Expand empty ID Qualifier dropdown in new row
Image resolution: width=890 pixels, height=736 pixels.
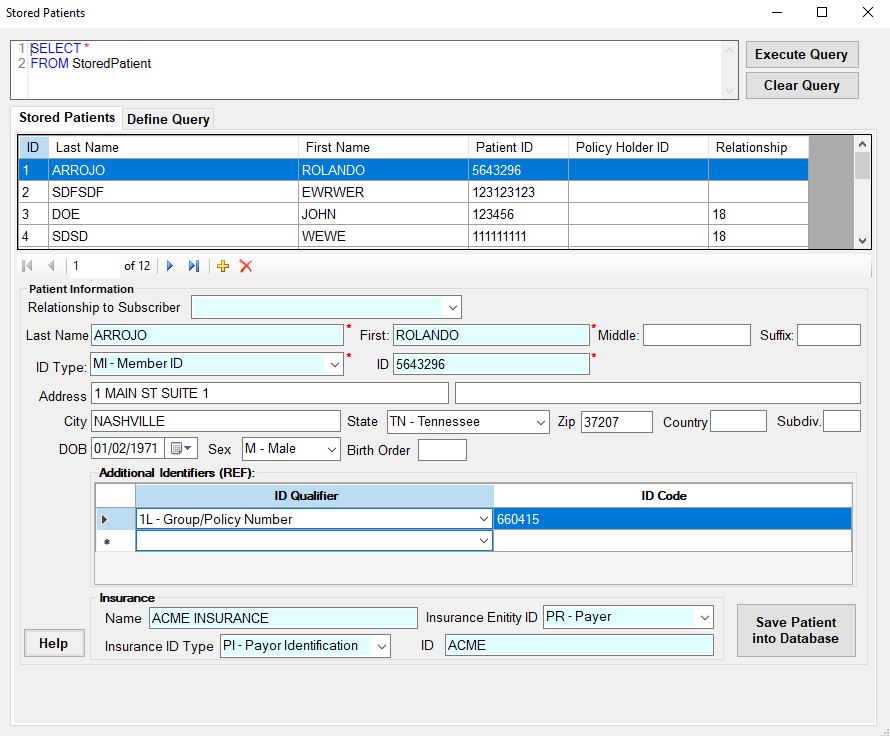point(484,541)
